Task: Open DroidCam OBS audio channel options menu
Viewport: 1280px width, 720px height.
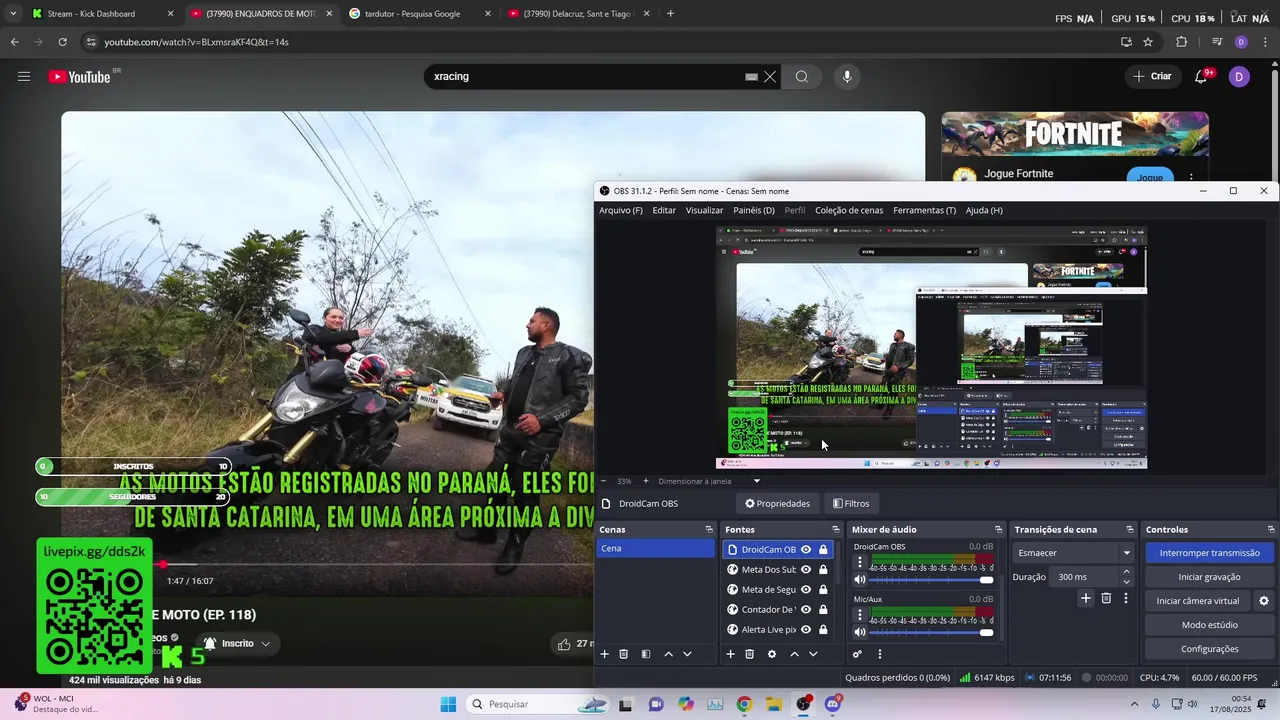Action: [x=860, y=562]
